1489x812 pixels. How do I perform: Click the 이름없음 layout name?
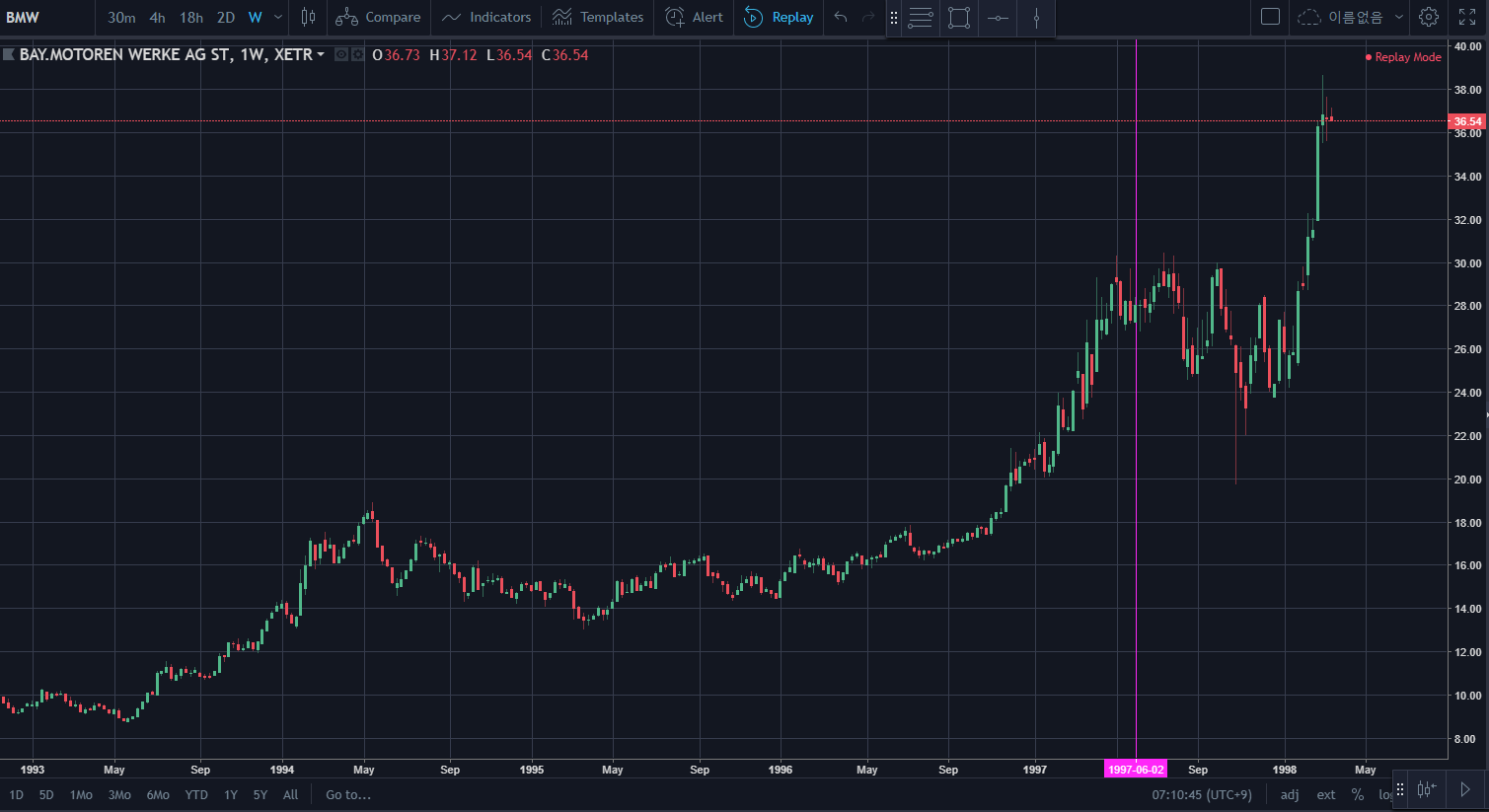pyautogui.click(x=1356, y=17)
